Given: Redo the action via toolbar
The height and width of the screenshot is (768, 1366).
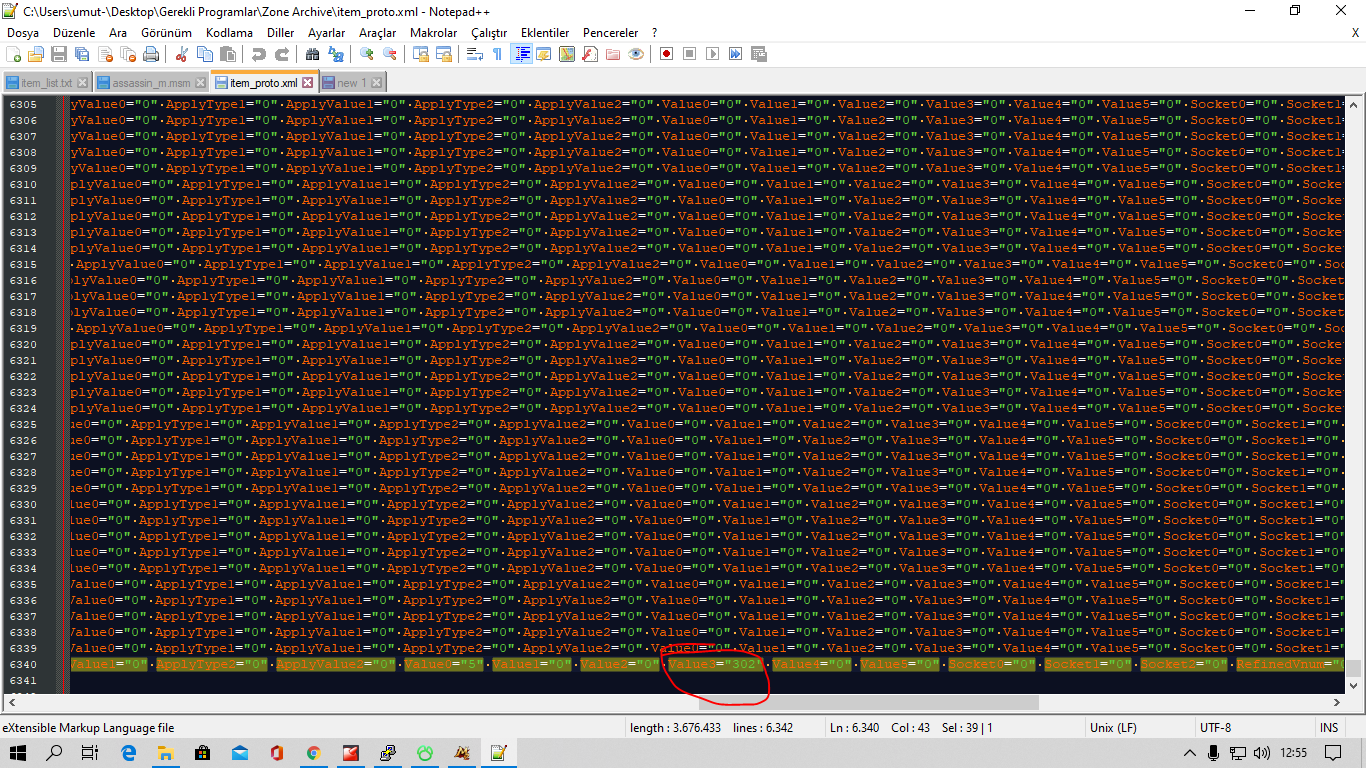Looking at the screenshot, I should click(282, 54).
